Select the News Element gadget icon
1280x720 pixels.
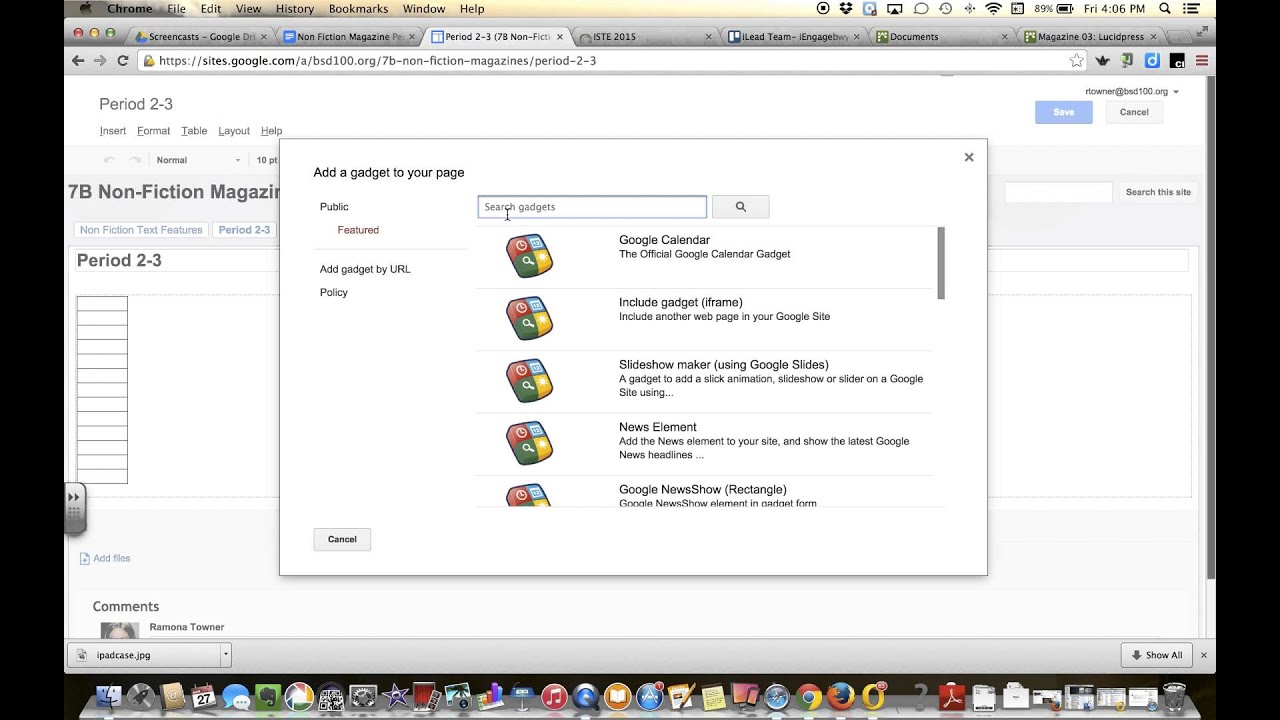click(x=529, y=443)
